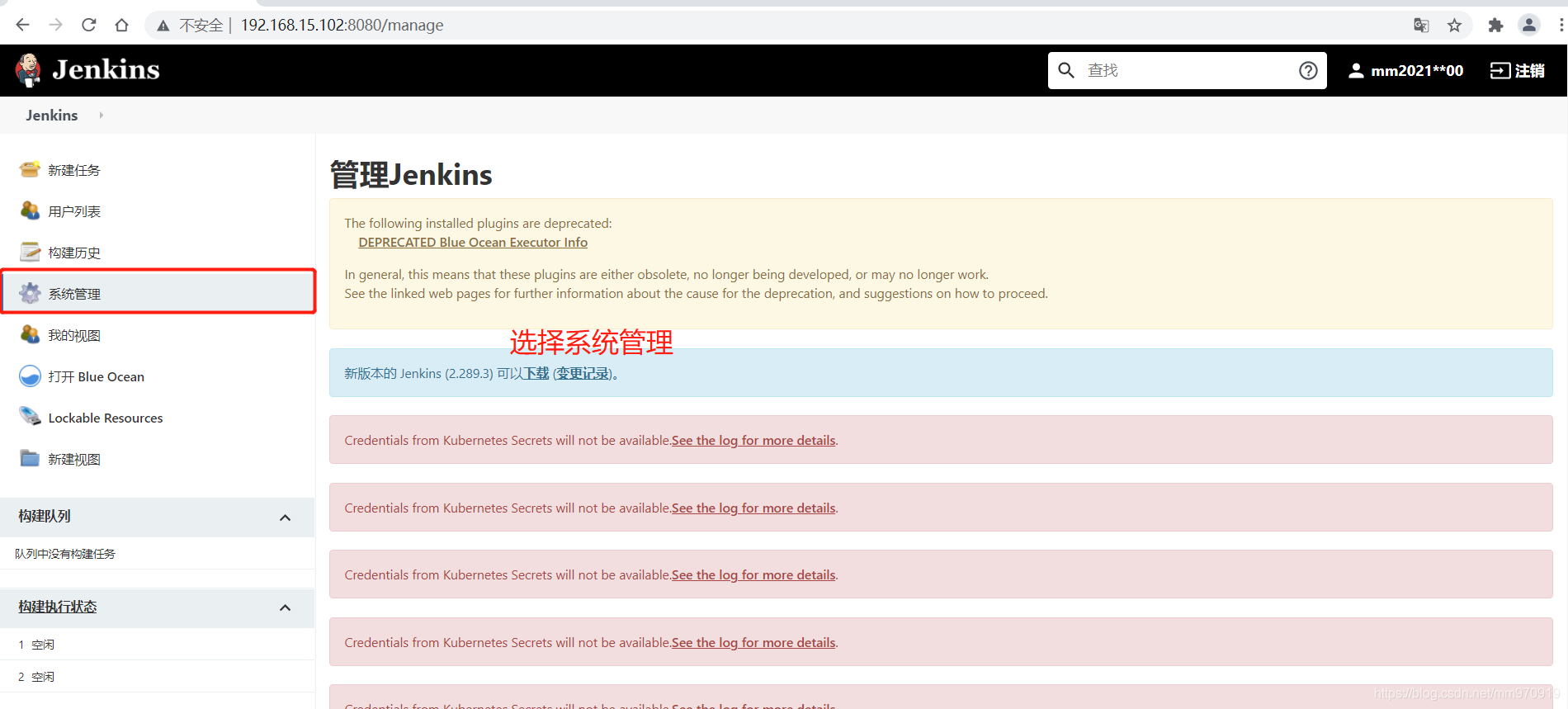Viewport: 1568px width, 709px height.
Task: Collapse the 构建队列 panel
Action: pyautogui.click(x=285, y=518)
